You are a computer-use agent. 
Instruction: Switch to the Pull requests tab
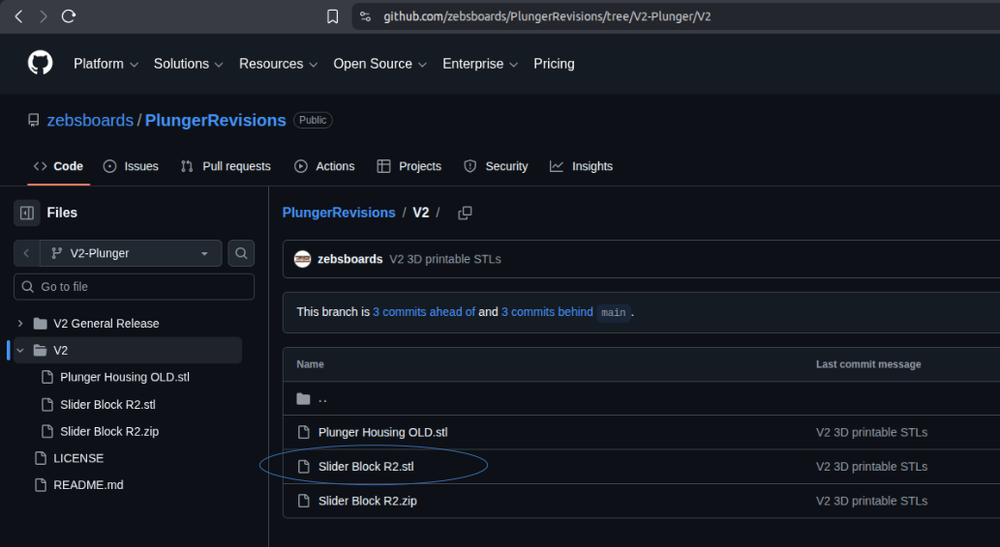pyautogui.click(x=226, y=166)
